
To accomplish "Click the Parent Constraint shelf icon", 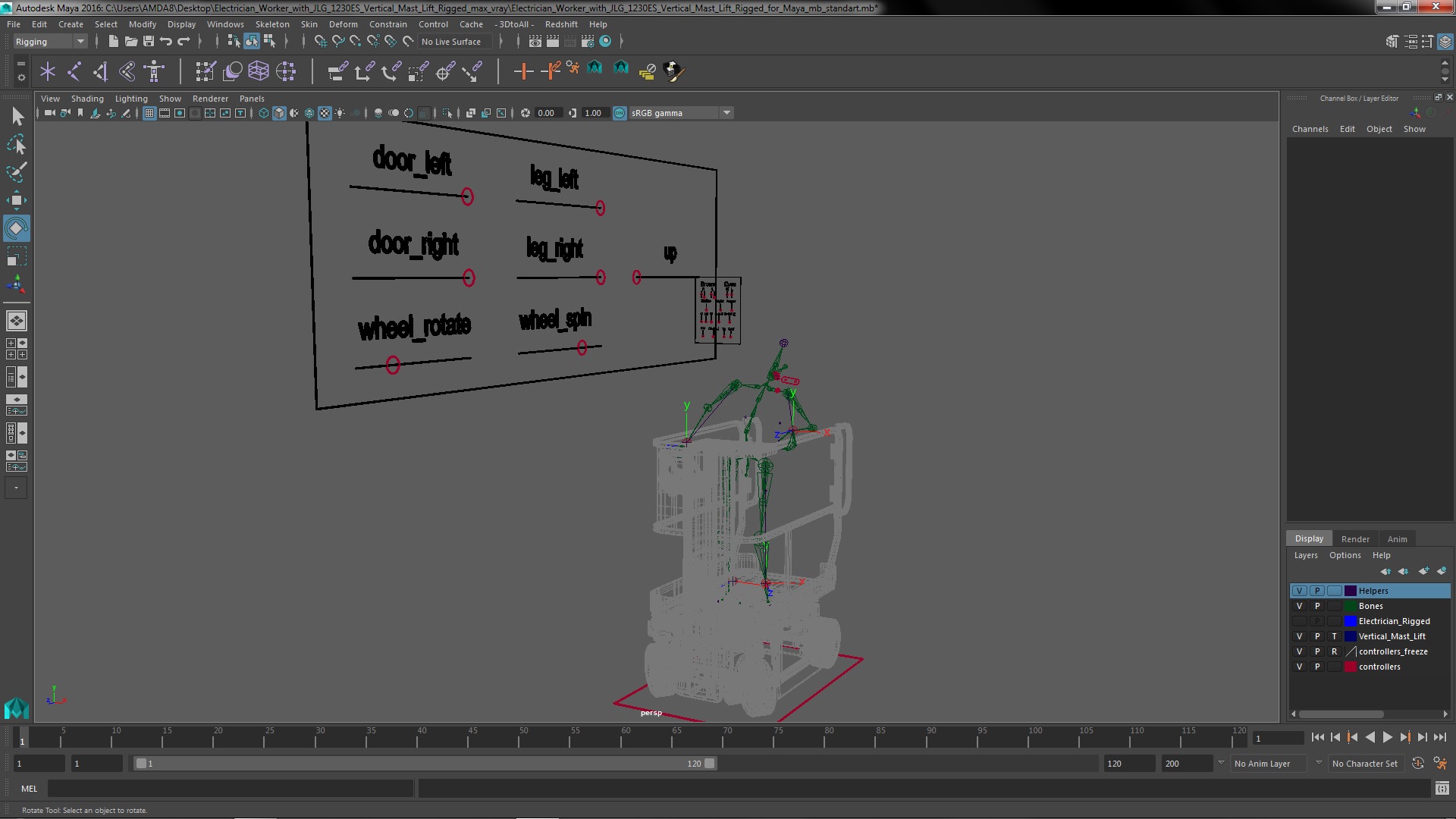I will (x=337, y=71).
